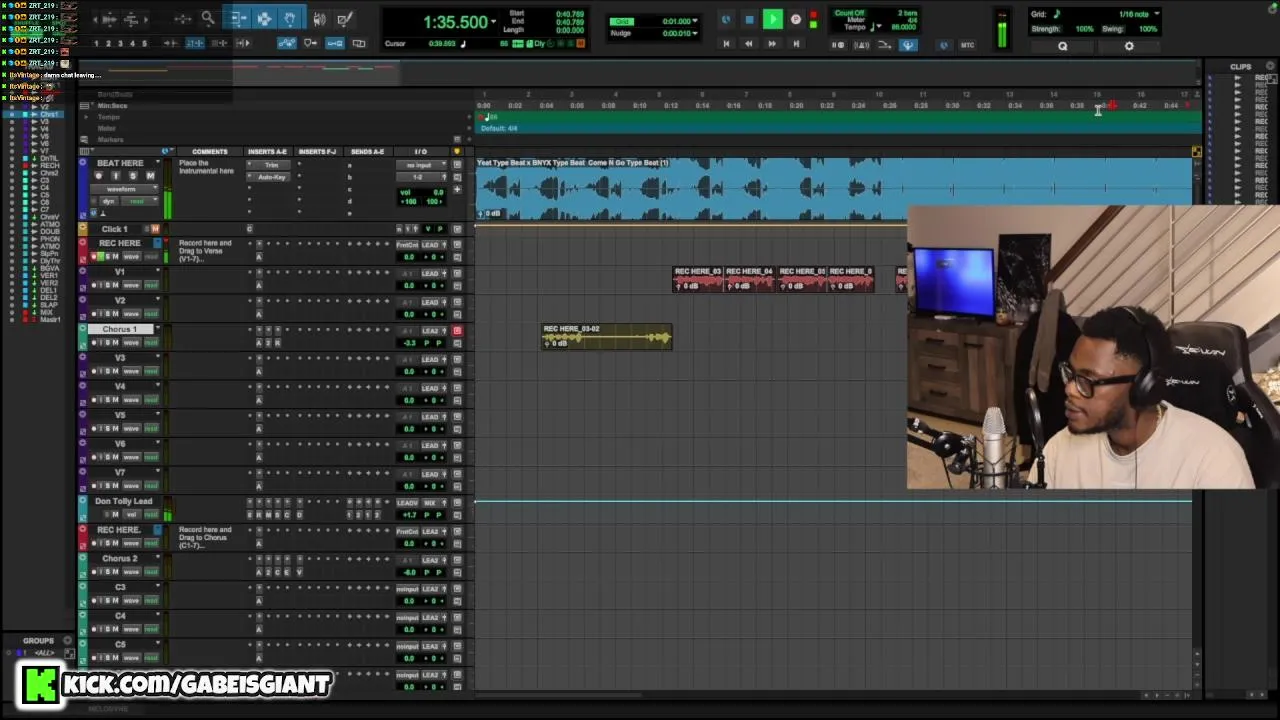Toggle the Online sync button in transport
The width and height of the screenshot is (1280, 720).
tap(726, 19)
